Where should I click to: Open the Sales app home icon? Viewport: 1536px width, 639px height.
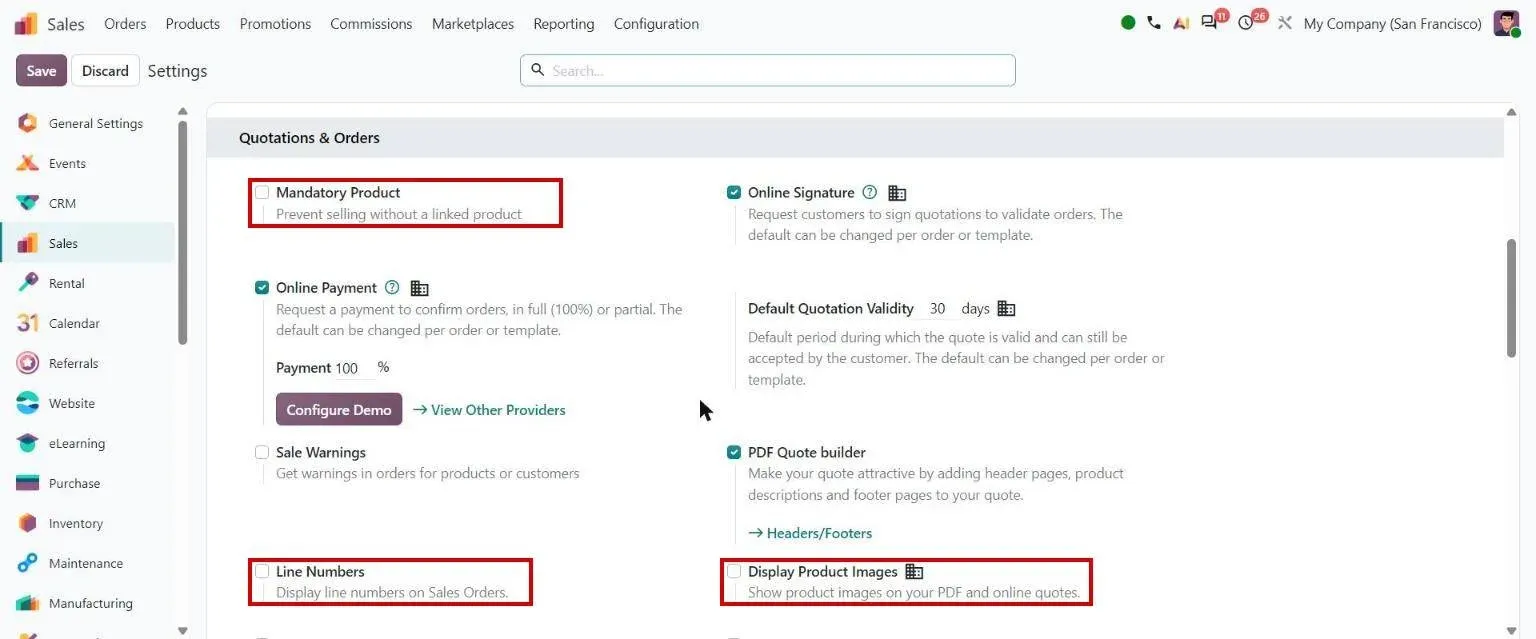coord(27,23)
